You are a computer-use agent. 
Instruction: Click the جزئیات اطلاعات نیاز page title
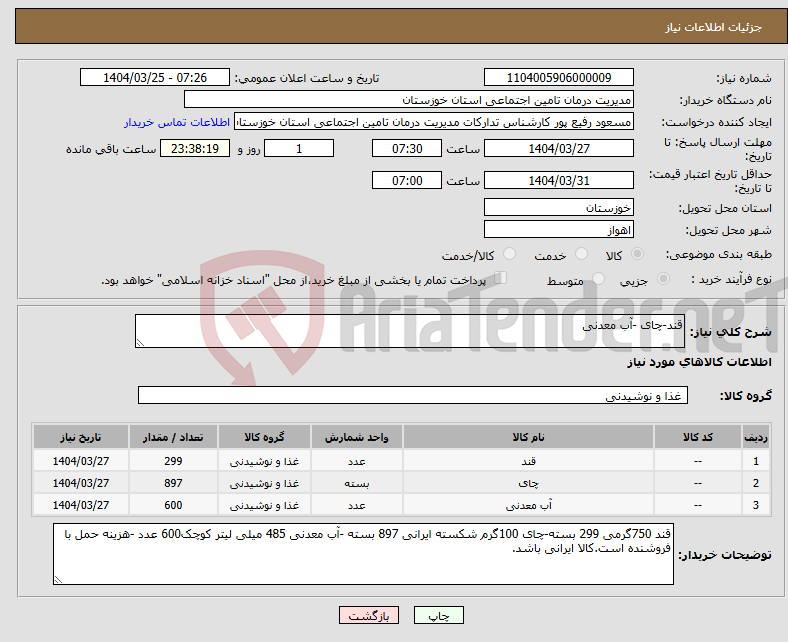714,27
